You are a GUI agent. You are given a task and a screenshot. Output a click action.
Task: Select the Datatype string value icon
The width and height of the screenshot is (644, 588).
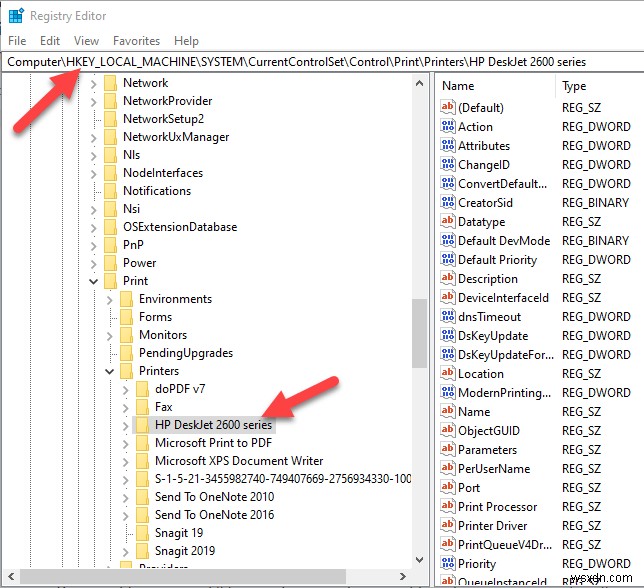pyautogui.click(x=448, y=221)
